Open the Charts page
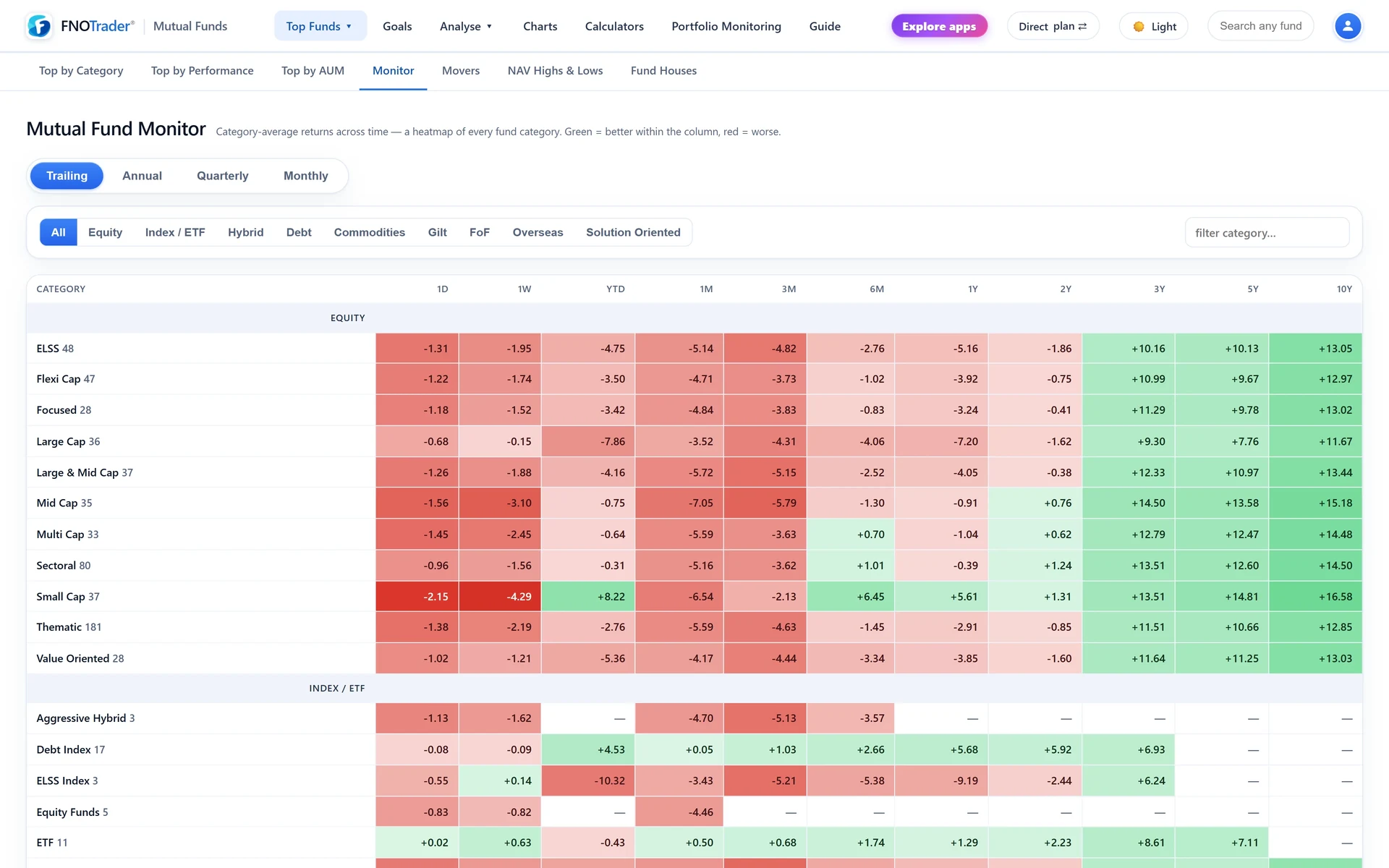Viewport: 1389px width, 868px height. coord(540,26)
